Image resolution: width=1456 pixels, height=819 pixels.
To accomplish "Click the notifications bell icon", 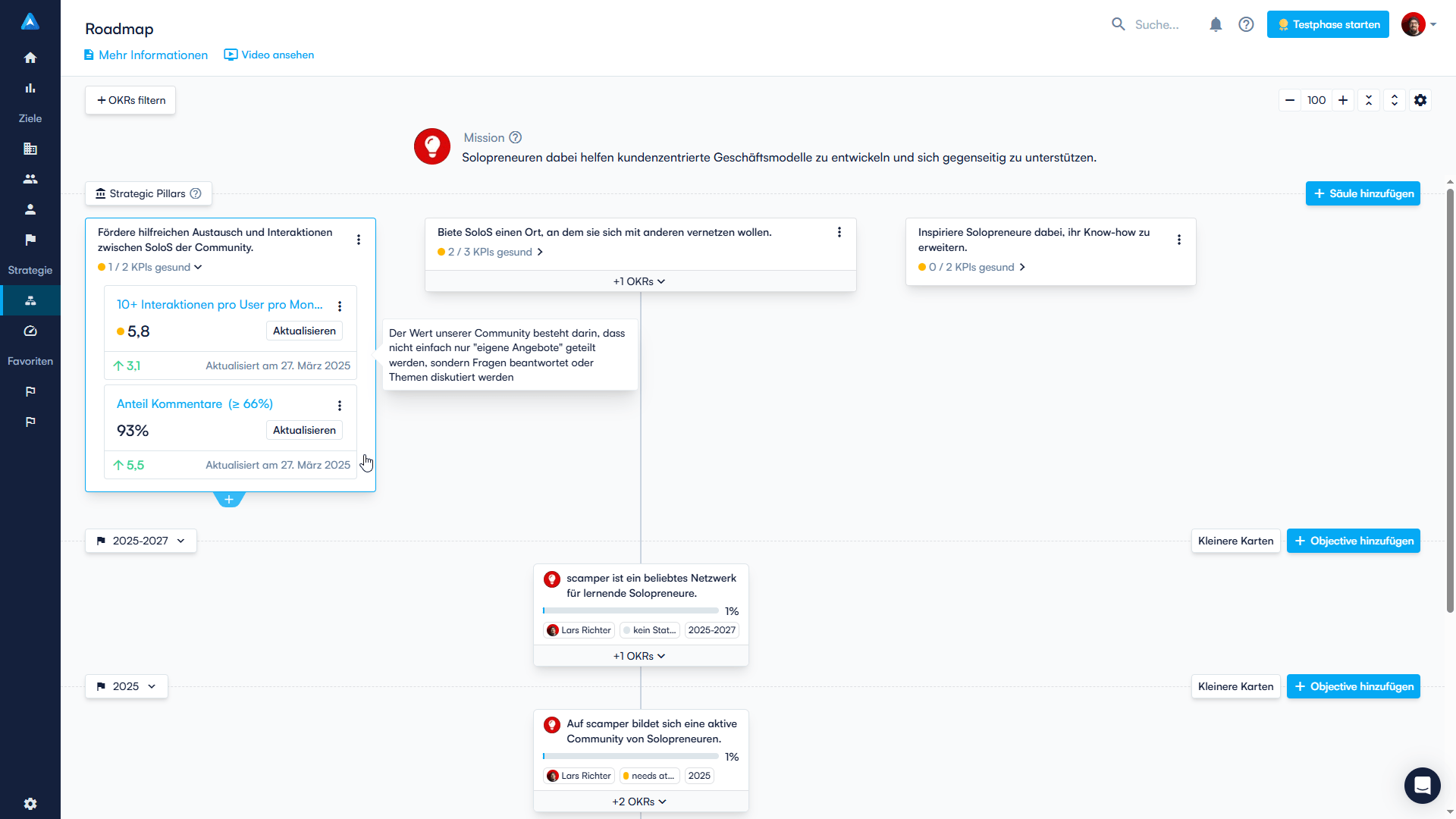I will point(1216,24).
